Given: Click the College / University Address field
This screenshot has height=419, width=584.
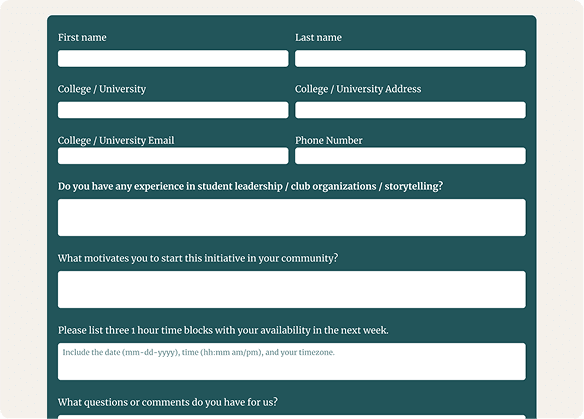Looking at the screenshot, I should pyautogui.click(x=410, y=110).
